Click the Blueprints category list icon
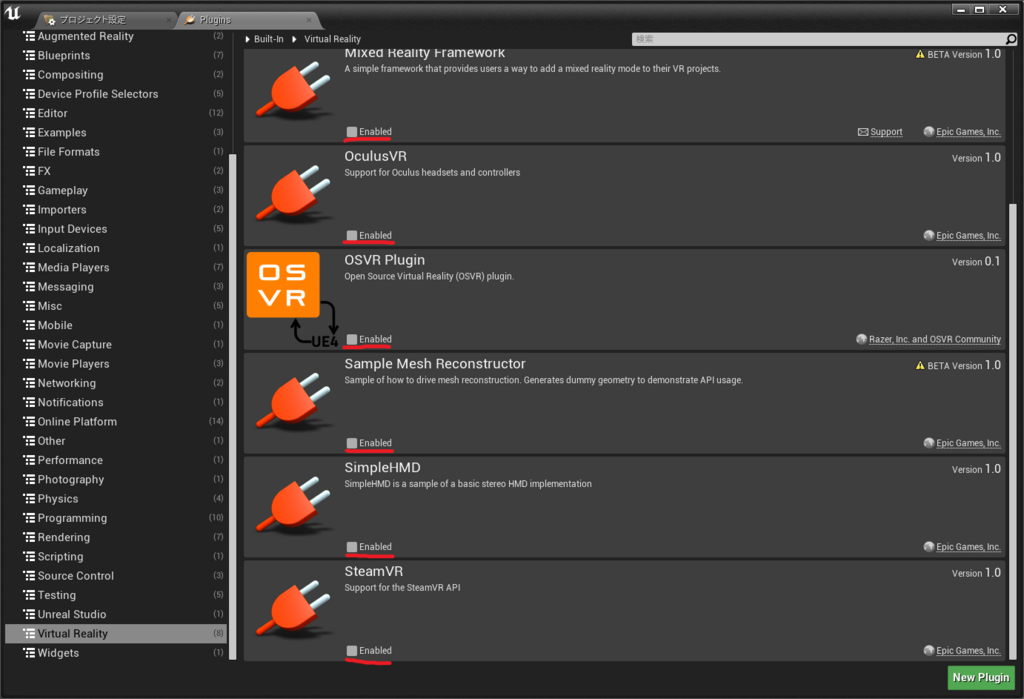Viewport: 1024px width, 699px height. click(x=29, y=56)
